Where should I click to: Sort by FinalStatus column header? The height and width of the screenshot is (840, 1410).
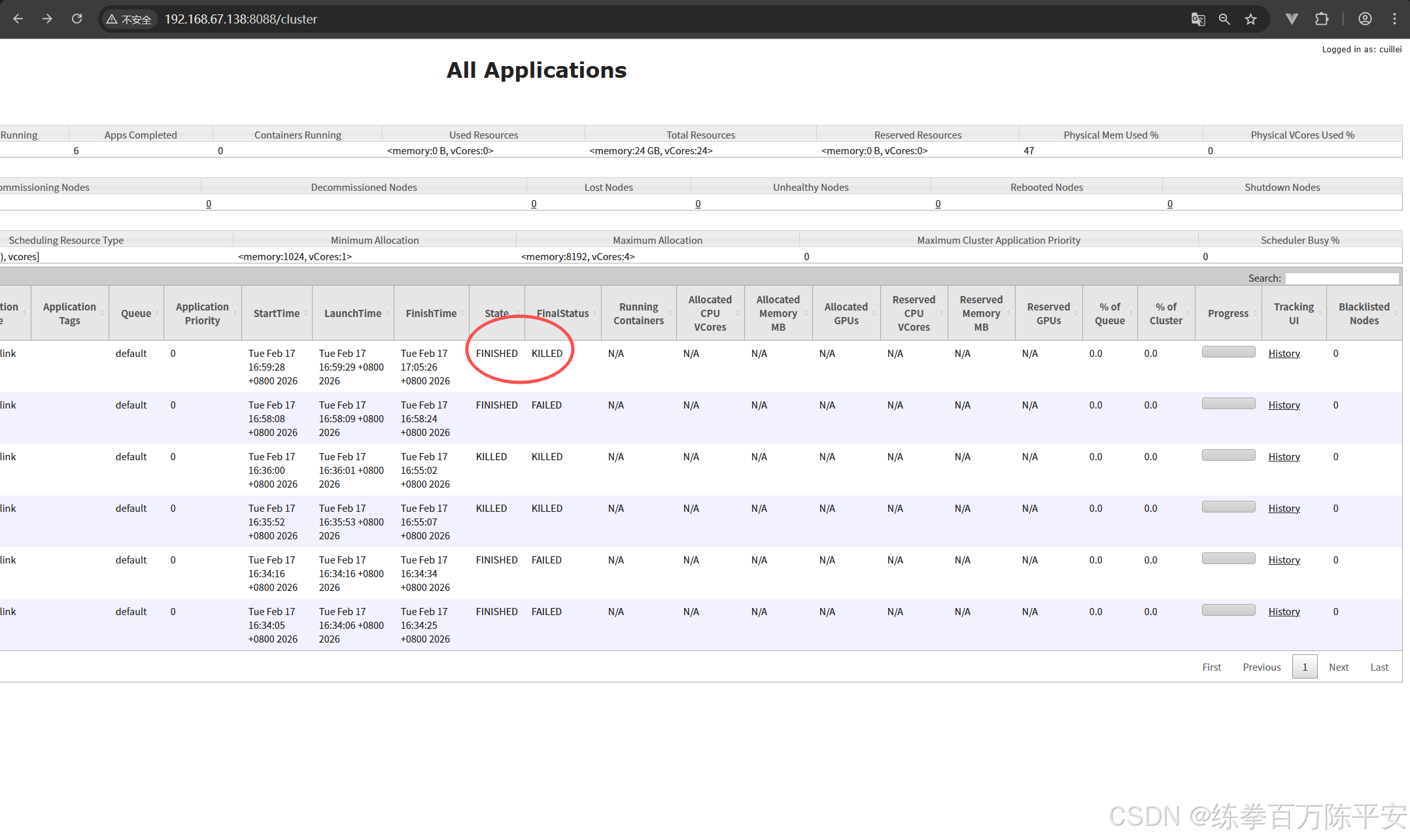(x=562, y=313)
